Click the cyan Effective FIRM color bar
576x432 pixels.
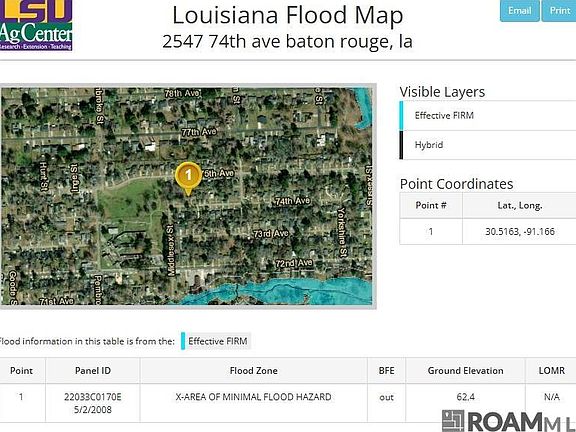coord(401,115)
